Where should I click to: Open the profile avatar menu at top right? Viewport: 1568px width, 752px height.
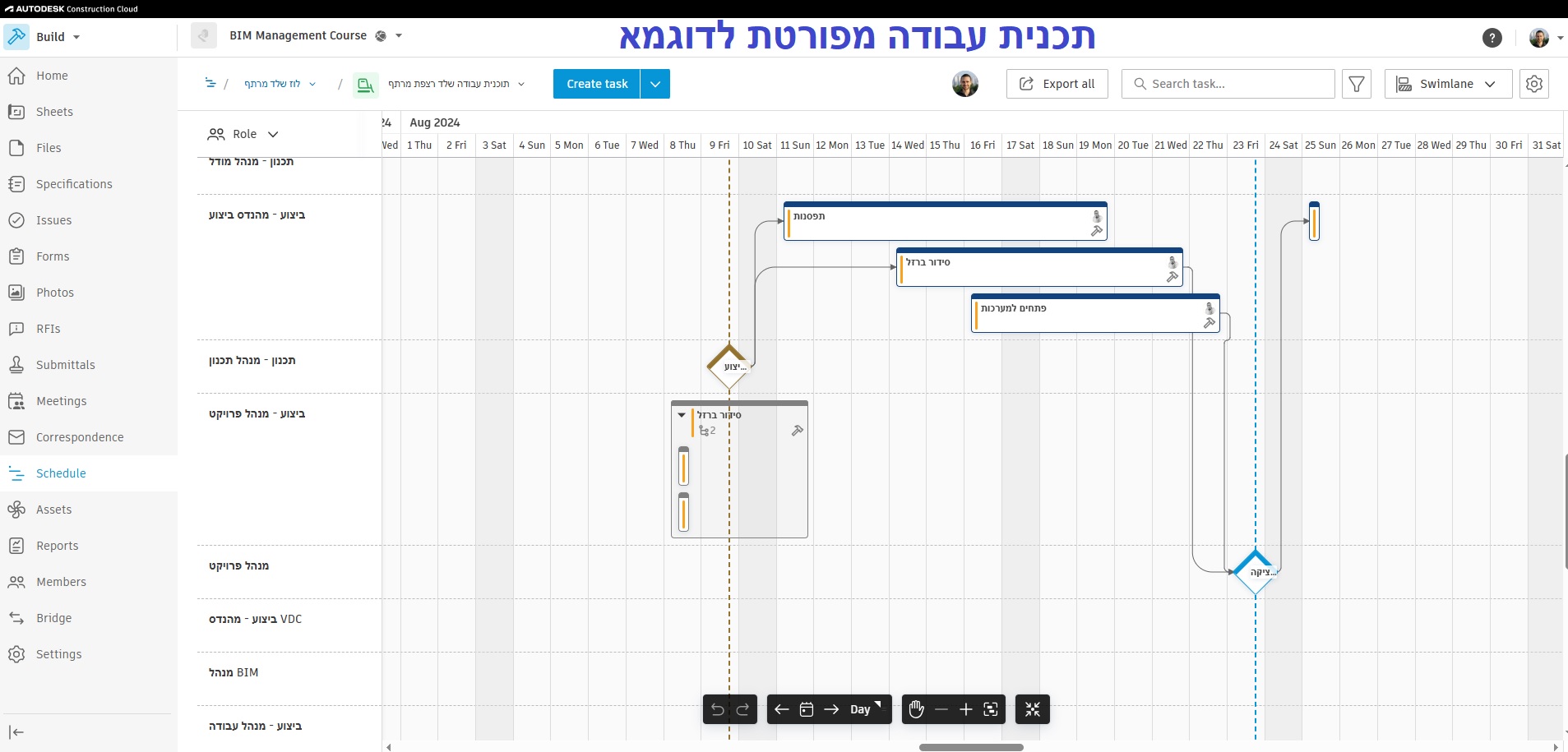tap(1546, 38)
